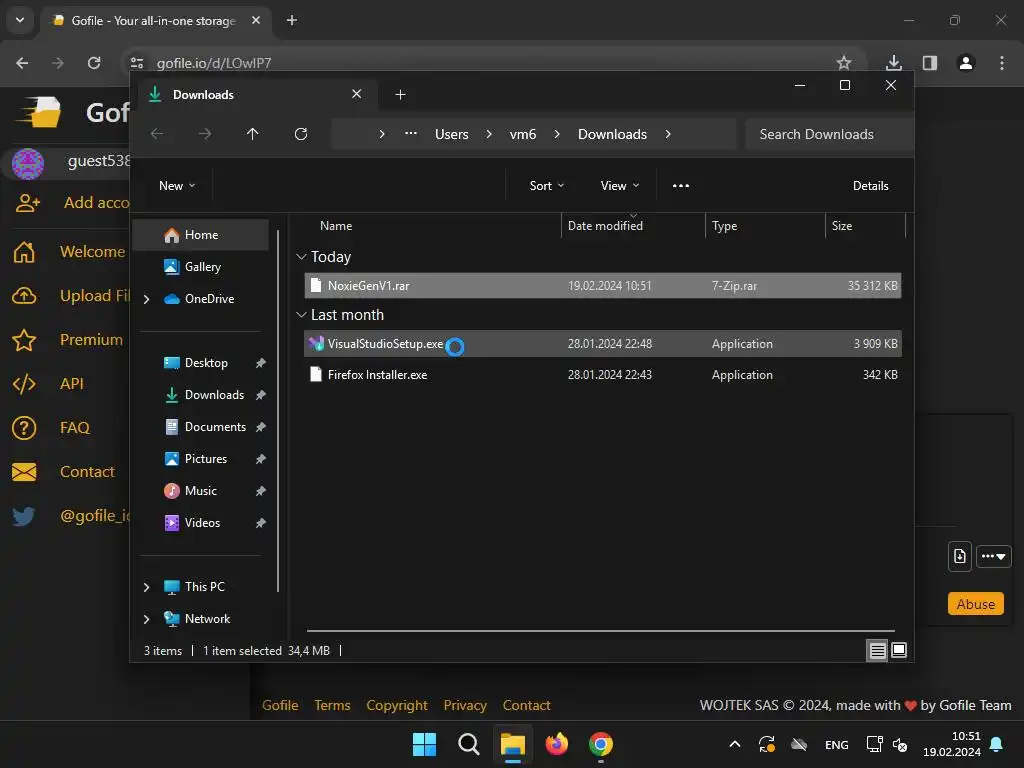Expand This PC in navigation pane
Viewport: 1024px width, 768px height.
(146, 587)
